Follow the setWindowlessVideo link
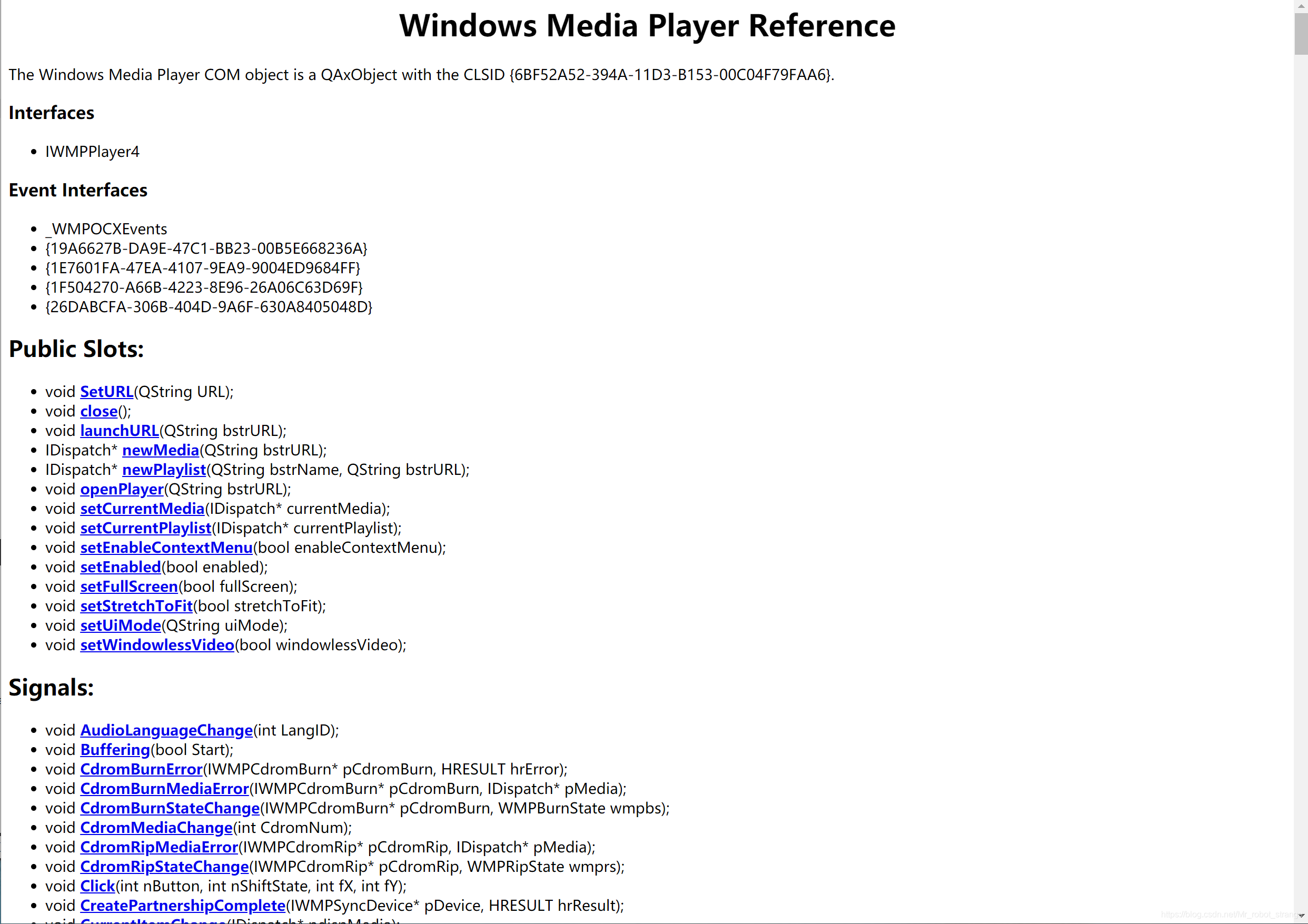1308x924 pixels. 157,645
